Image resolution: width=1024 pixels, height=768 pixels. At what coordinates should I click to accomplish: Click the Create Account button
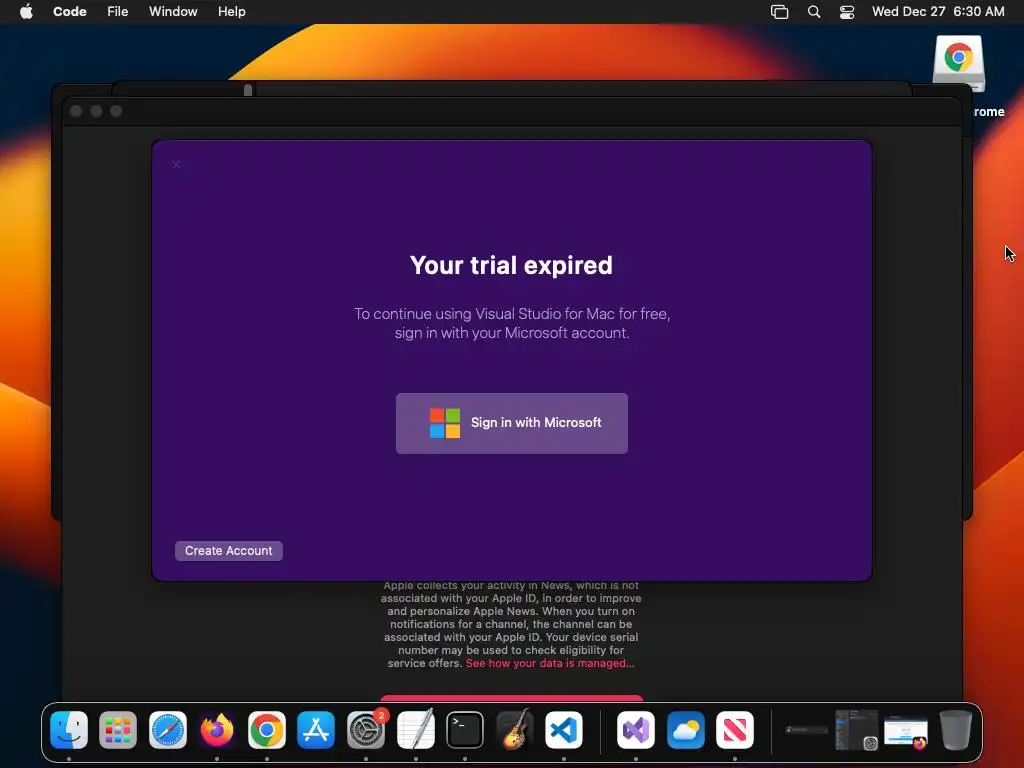[229, 551]
